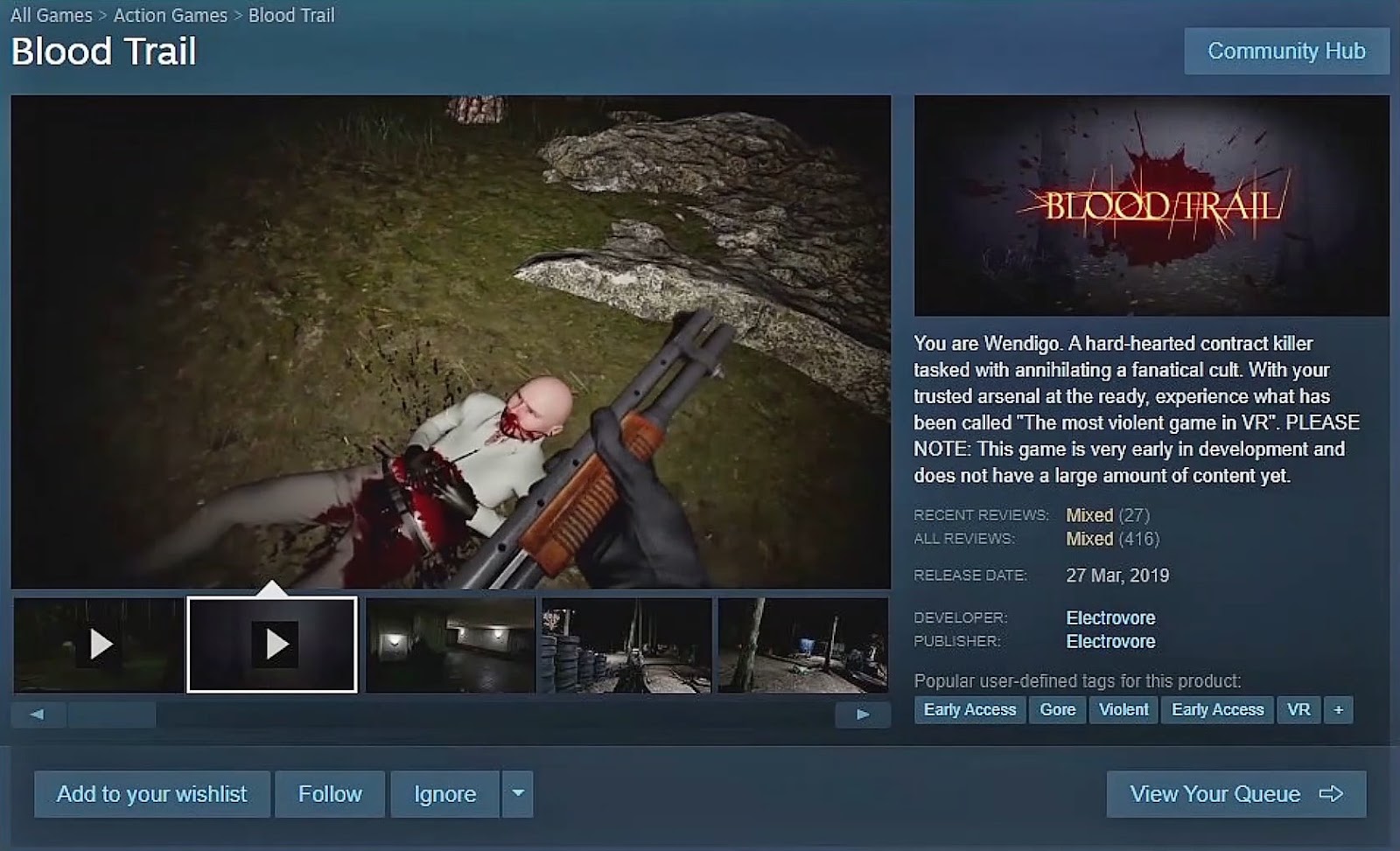The height and width of the screenshot is (851, 1400).
Task: Play the selected second trailer thumbnail
Action: click(x=272, y=645)
